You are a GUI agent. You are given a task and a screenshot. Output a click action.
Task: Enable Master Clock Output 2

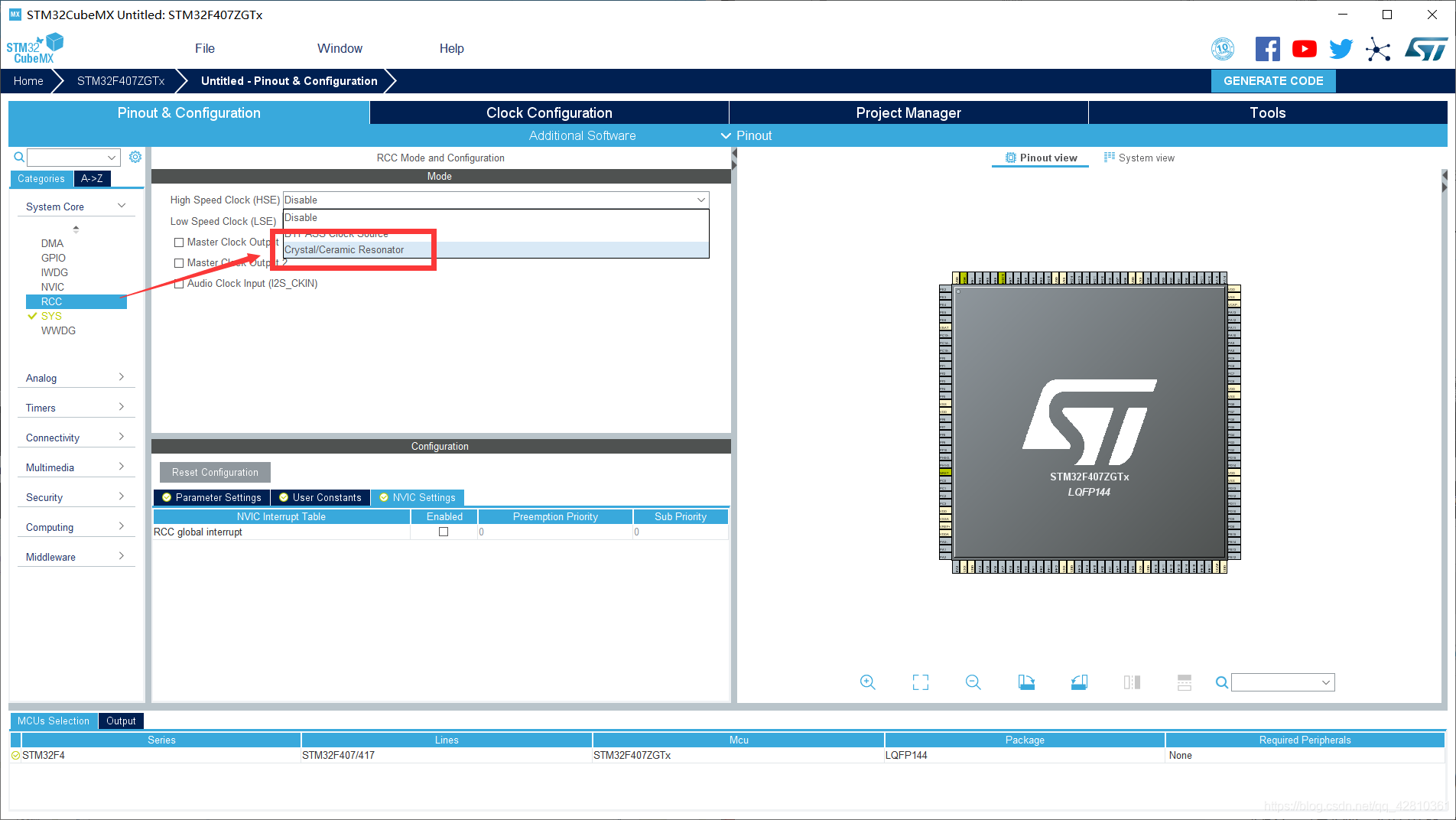coord(179,263)
